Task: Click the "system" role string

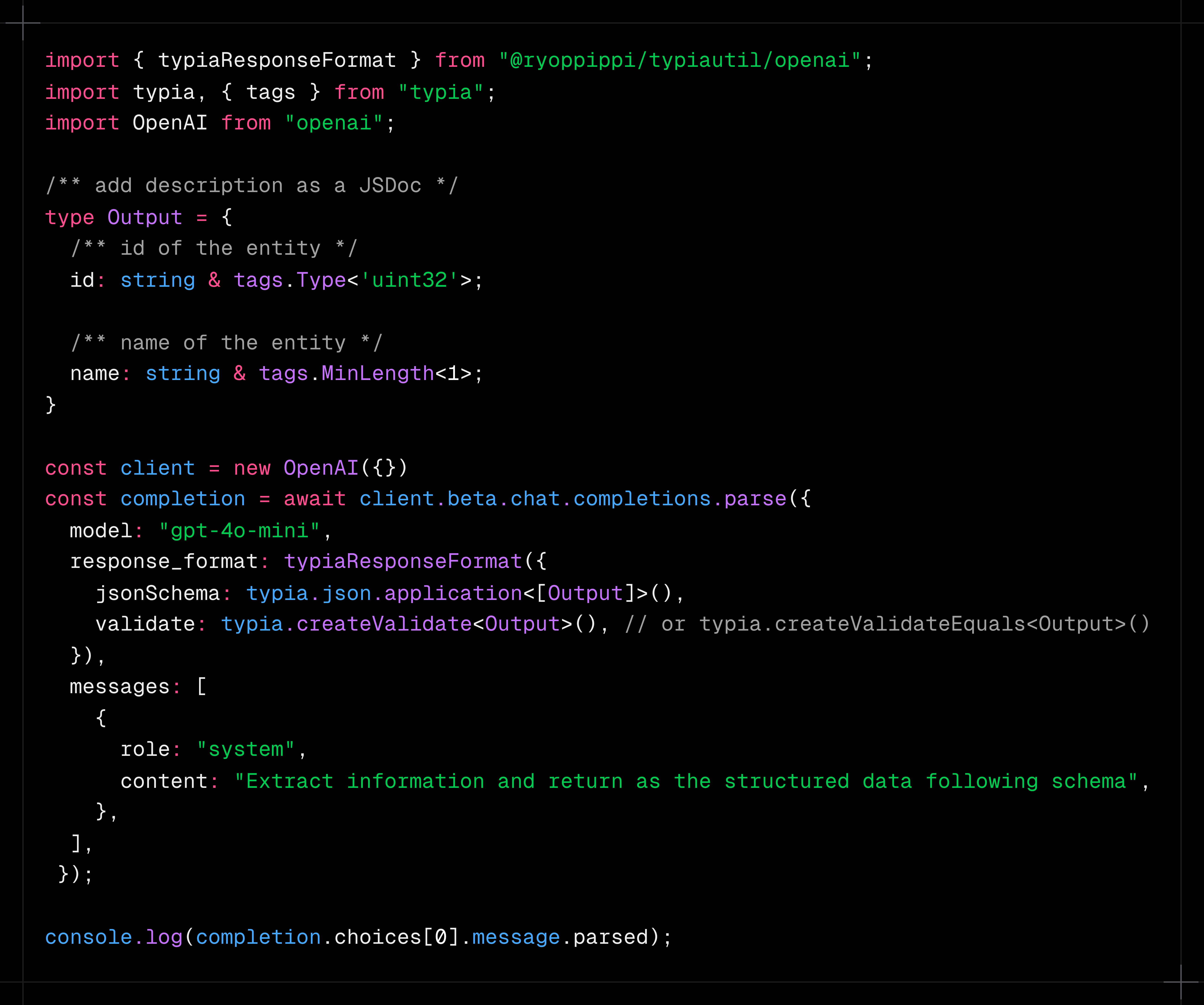Action: pos(245,749)
